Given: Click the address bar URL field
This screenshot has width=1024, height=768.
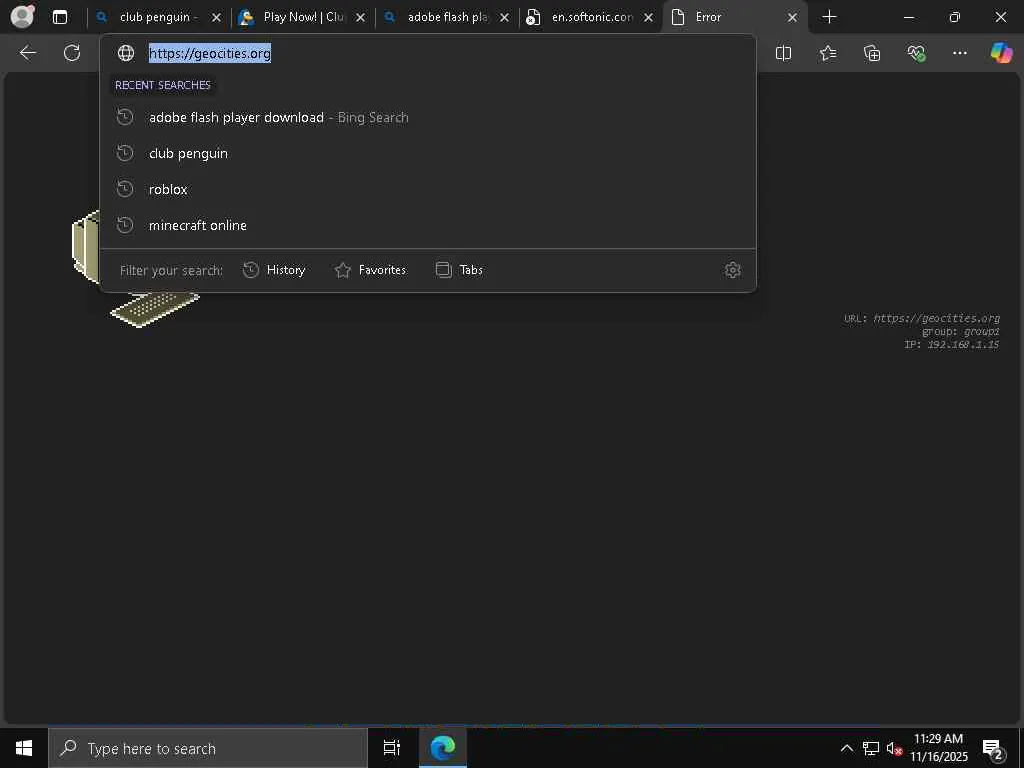Looking at the screenshot, I should point(428,53).
